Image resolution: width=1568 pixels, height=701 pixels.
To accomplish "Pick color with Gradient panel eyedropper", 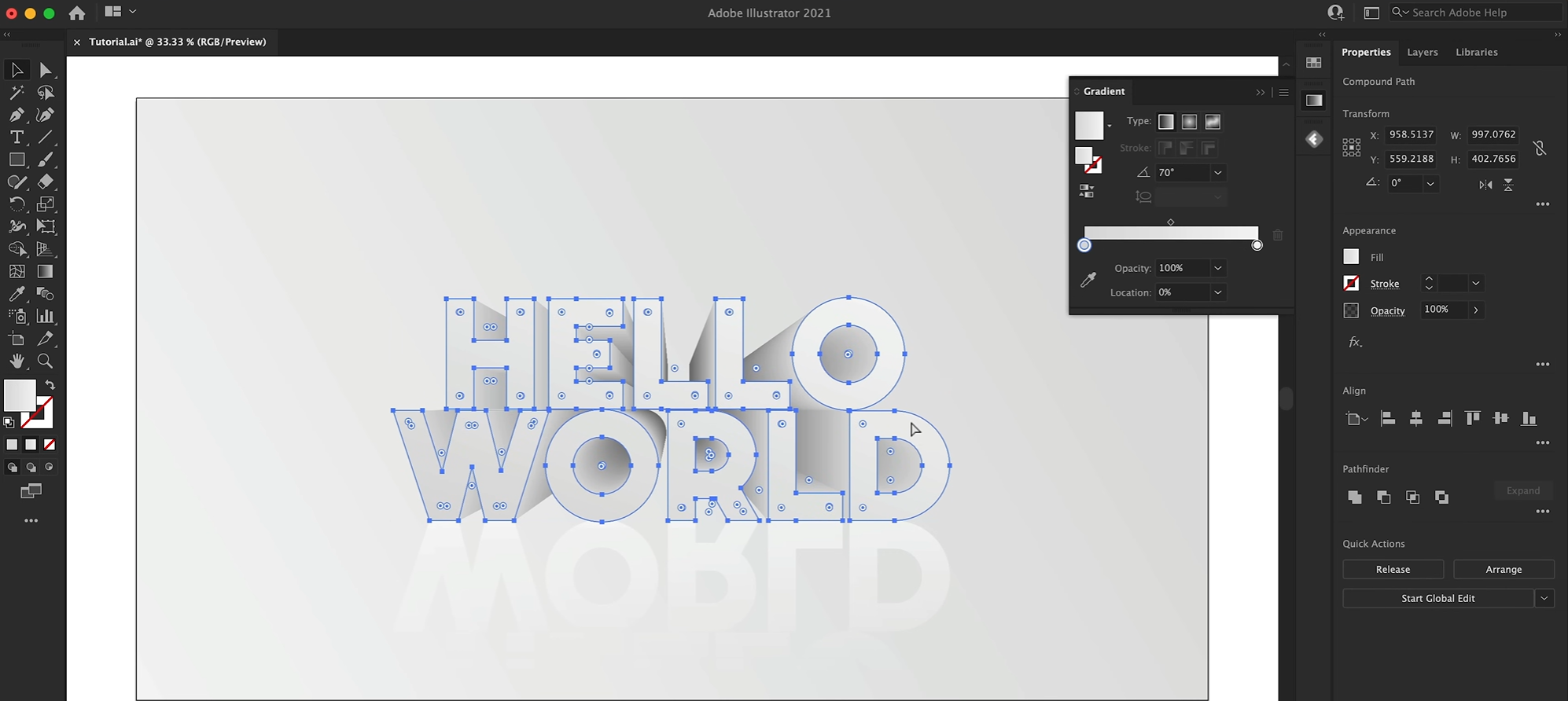I will pyautogui.click(x=1088, y=280).
